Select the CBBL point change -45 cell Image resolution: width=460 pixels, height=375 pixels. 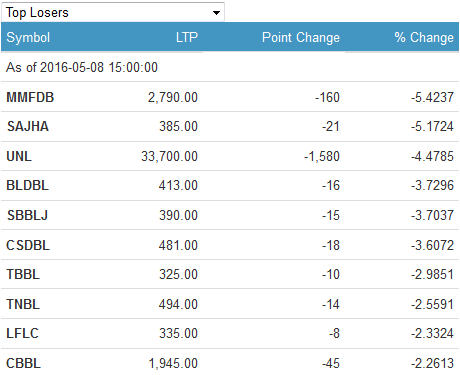331,363
